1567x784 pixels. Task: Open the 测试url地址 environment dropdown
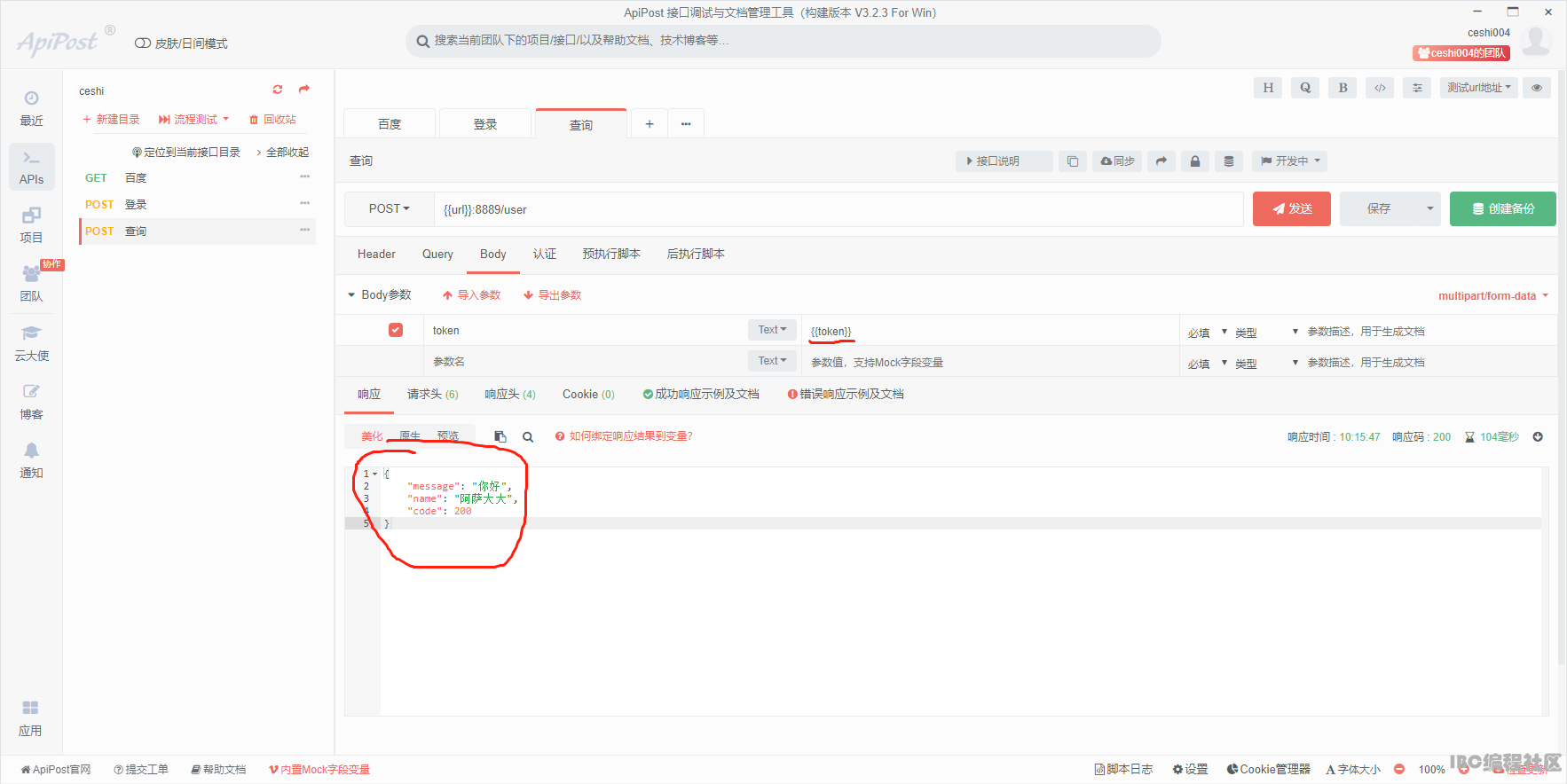[1479, 88]
